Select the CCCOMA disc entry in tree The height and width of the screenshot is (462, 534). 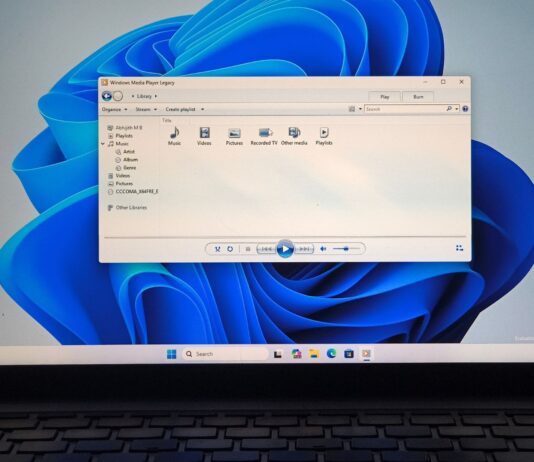coord(137,192)
